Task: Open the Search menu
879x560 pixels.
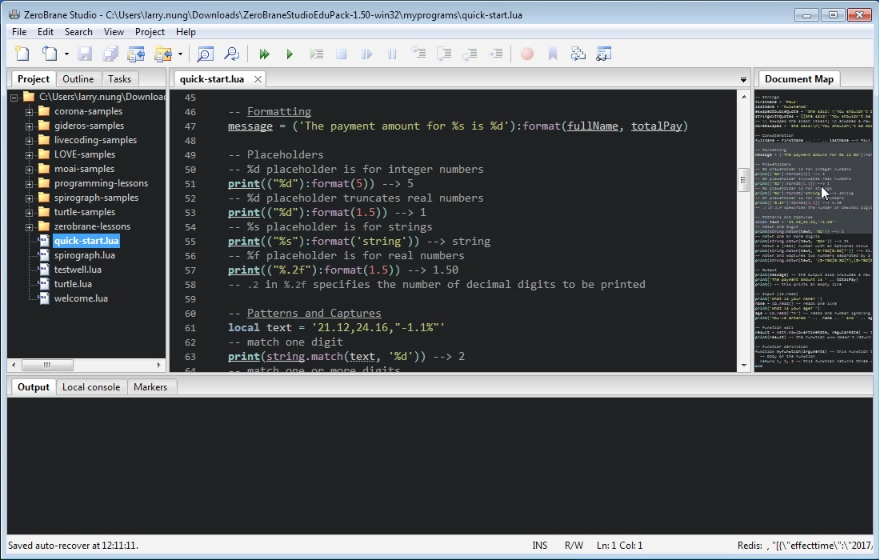Action: 78,32
